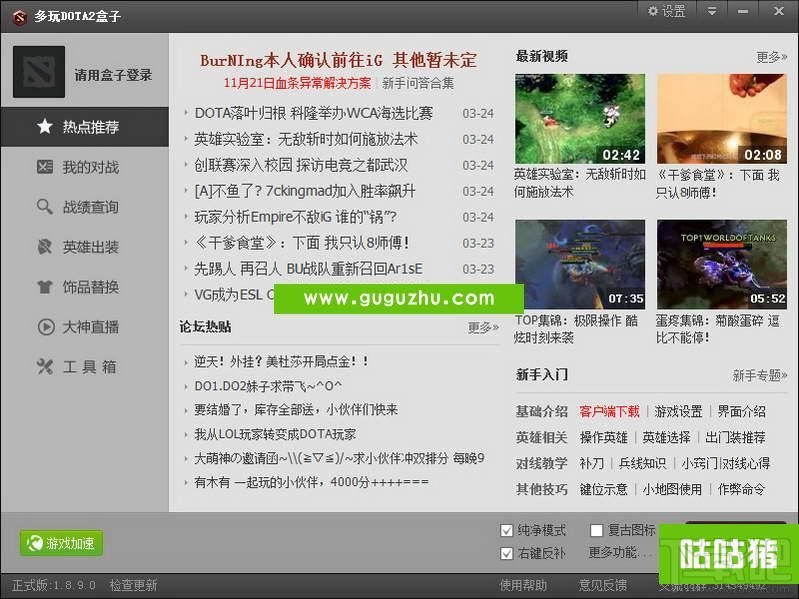
Task: Open forum post 要结婚了，库存全部送
Action: [x=296, y=410]
